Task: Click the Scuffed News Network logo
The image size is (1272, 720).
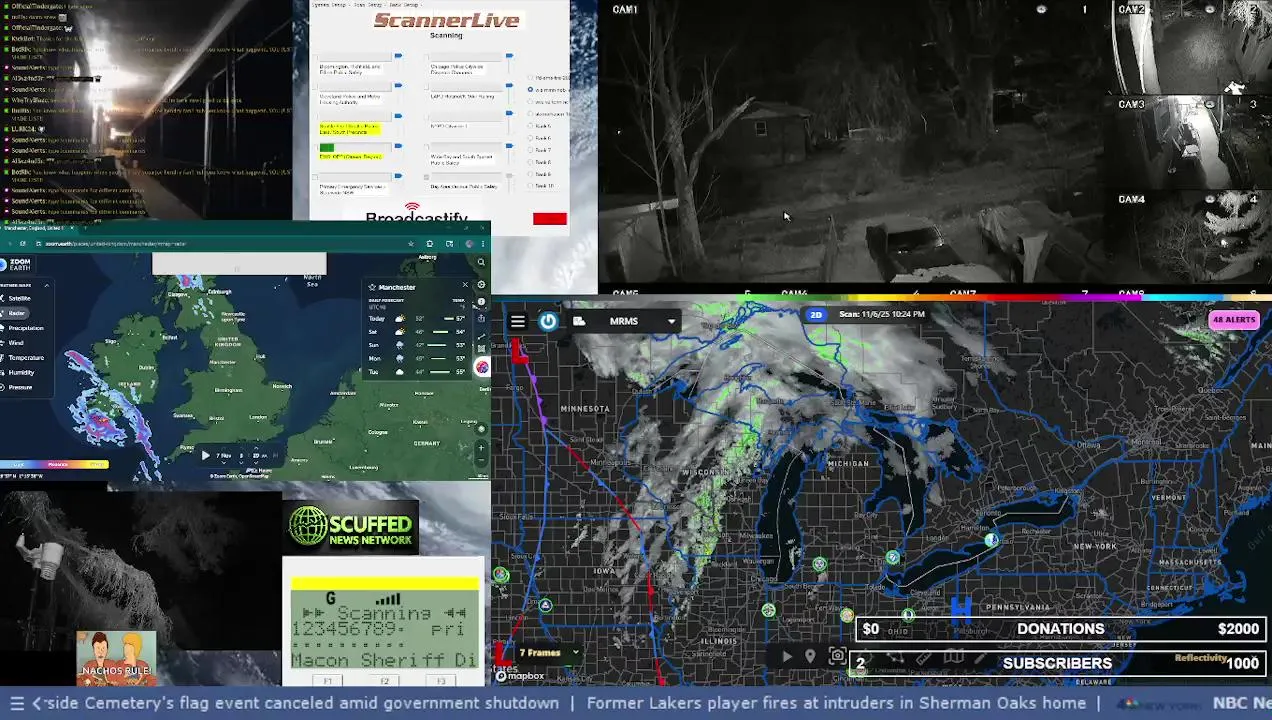Action: tap(351, 527)
